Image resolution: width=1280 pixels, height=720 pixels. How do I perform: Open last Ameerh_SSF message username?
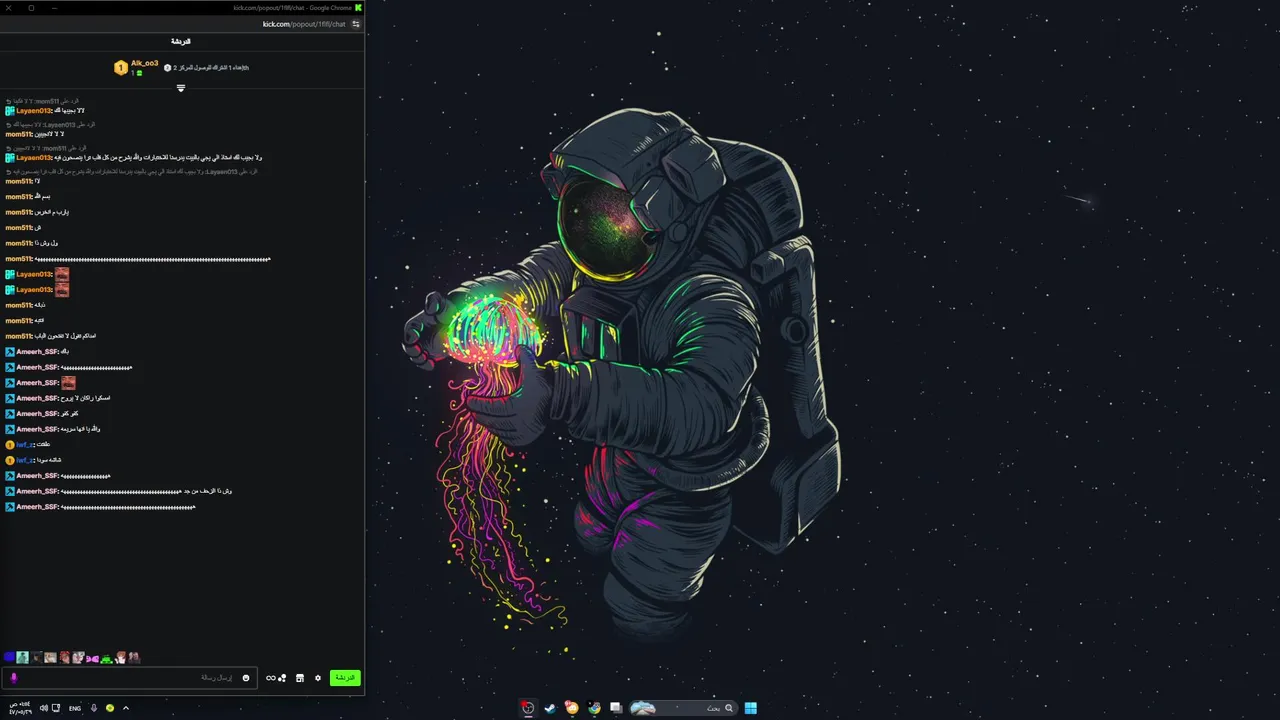(37, 507)
